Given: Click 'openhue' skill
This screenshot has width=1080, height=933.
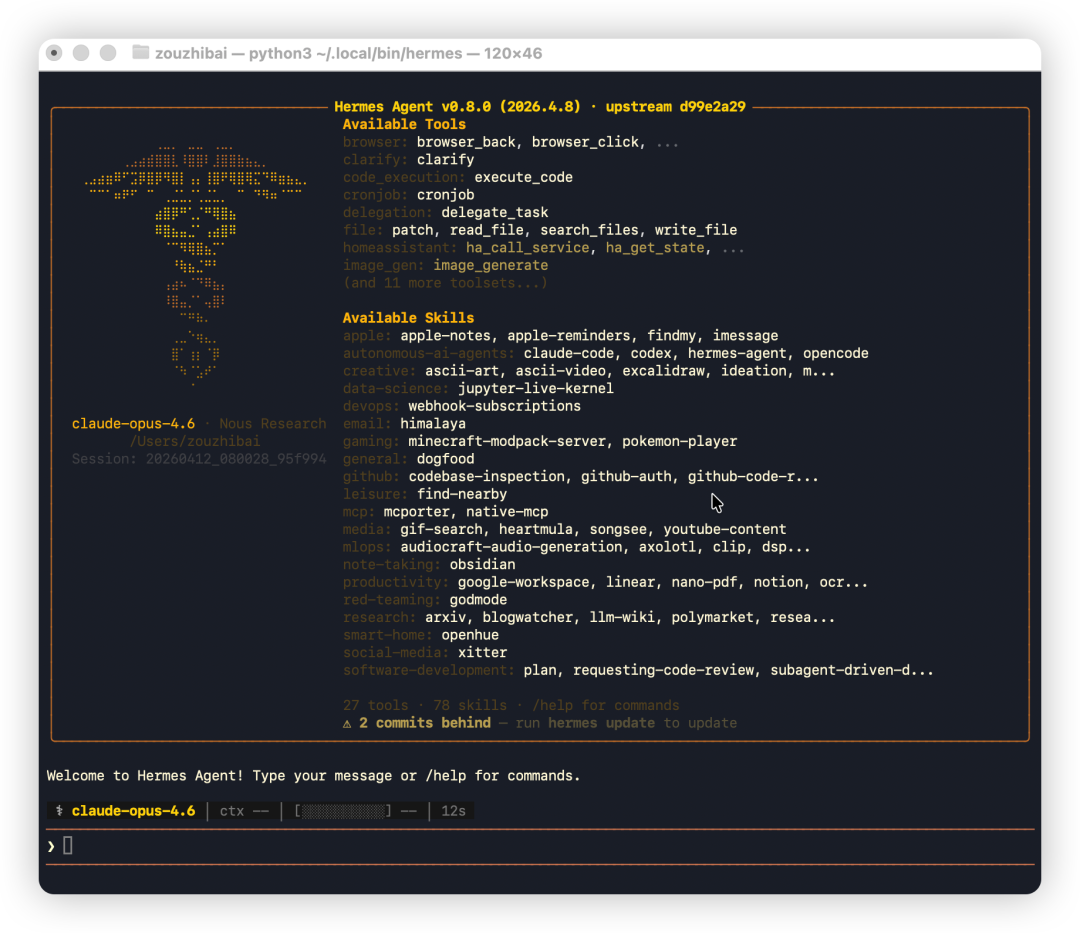Looking at the screenshot, I should 470,636.
